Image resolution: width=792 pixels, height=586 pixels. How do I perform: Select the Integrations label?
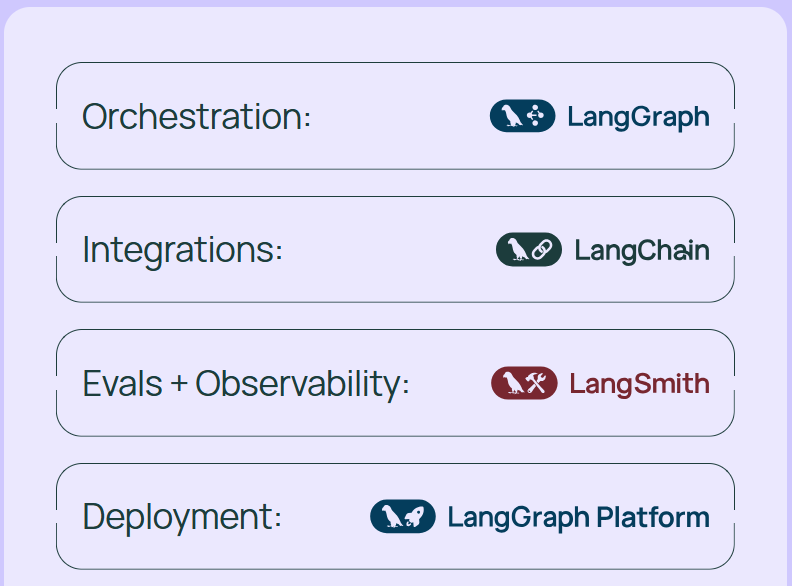tap(182, 251)
